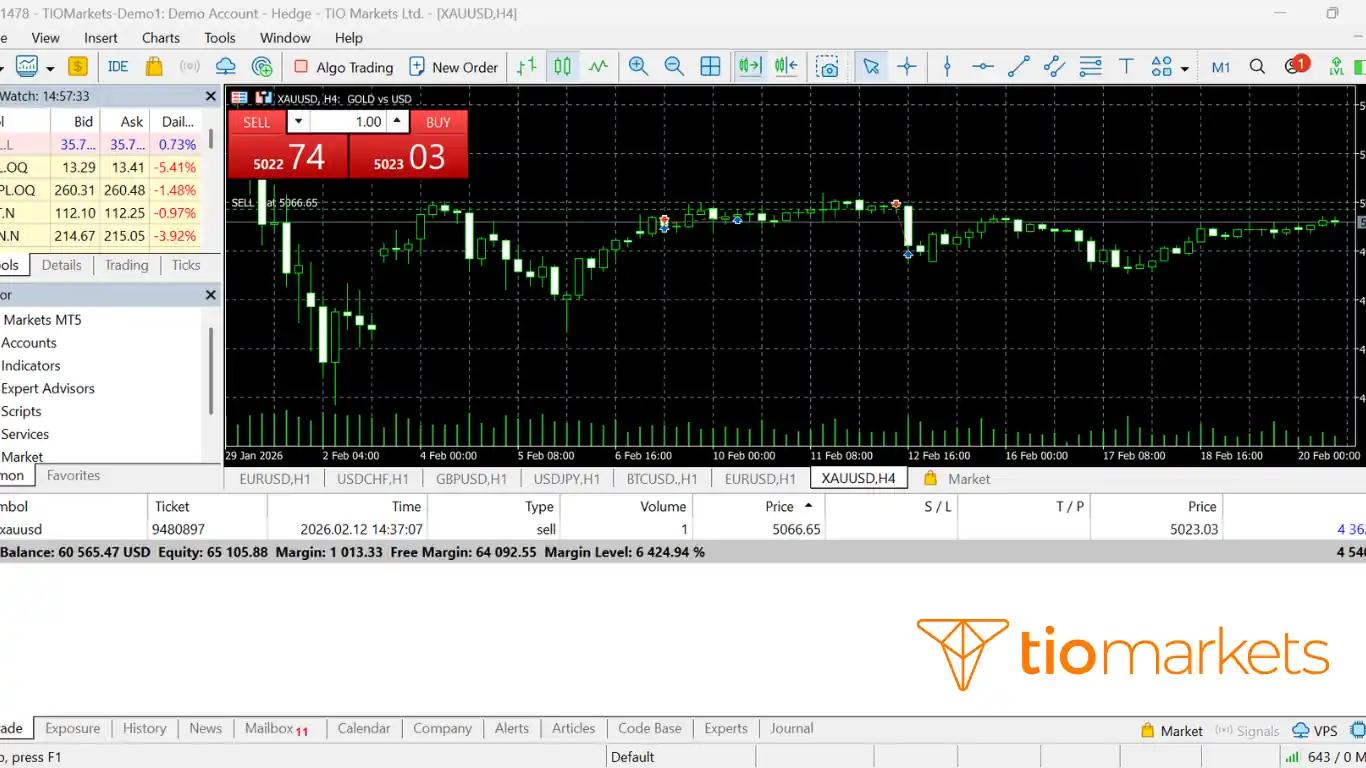
Task: Switch timeframe to M1
Action: point(1221,67)
